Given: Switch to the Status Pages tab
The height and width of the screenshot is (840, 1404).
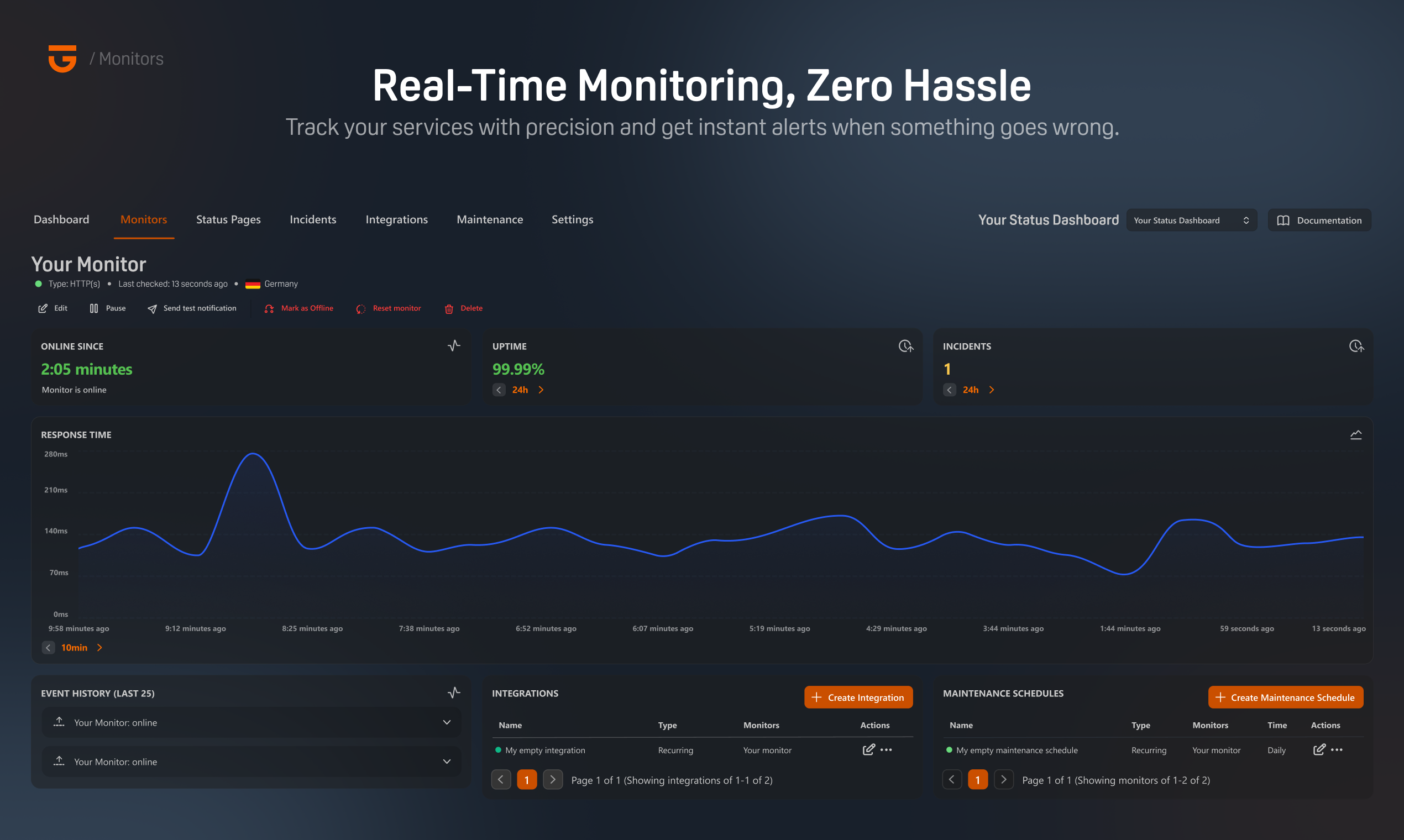Looking at the screenshot, I should coord(228,219).
